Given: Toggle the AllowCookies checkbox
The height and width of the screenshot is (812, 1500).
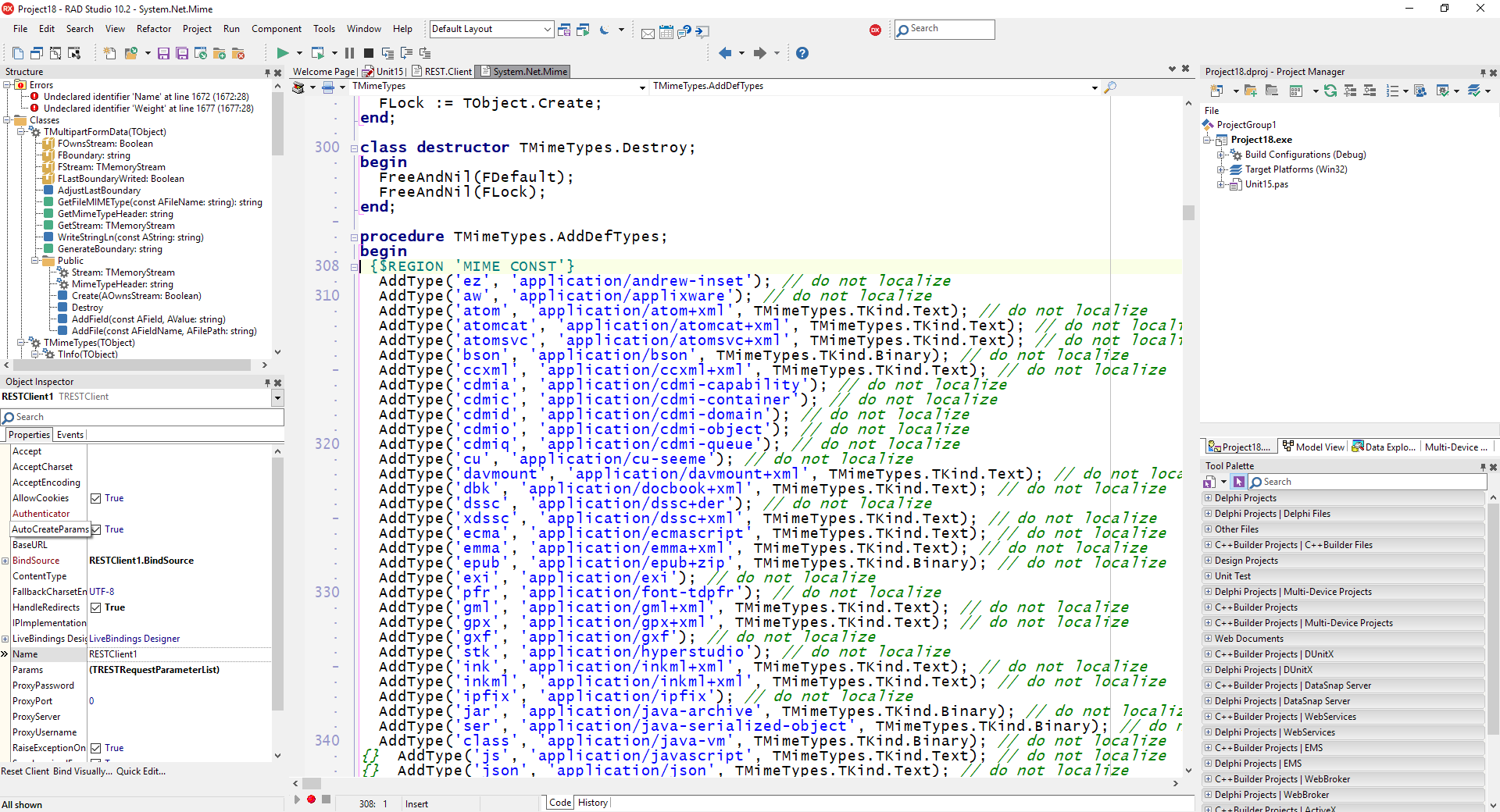Looking at the screenshot, I should 95,498.
